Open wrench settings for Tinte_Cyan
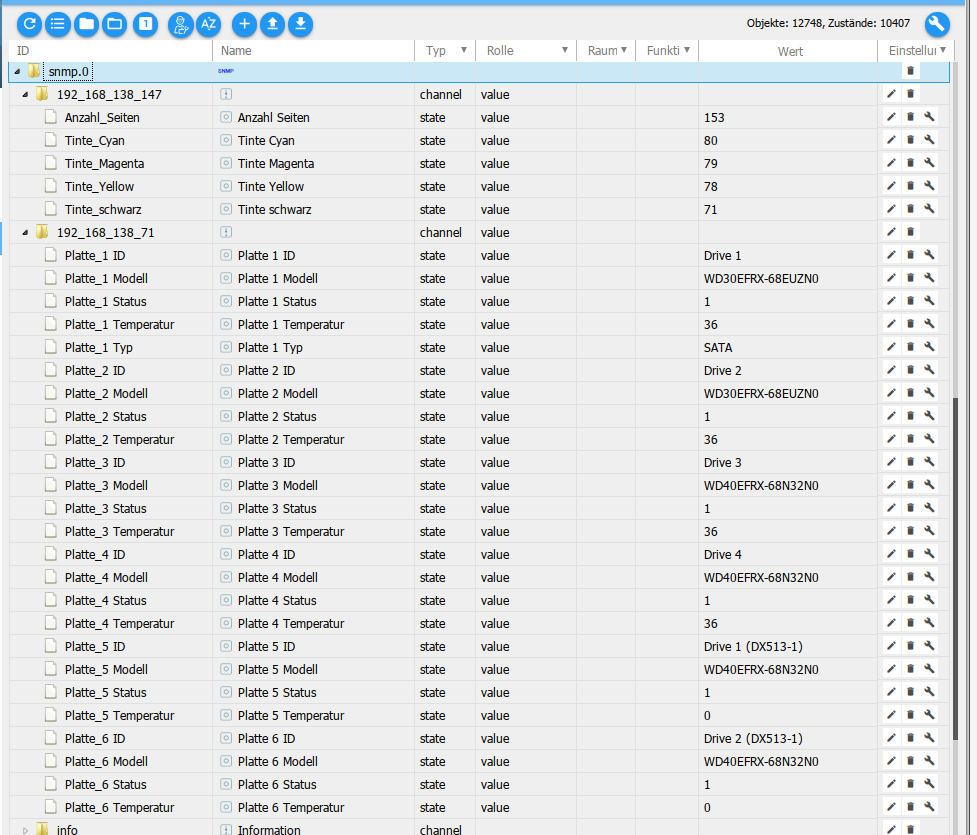 929,140
